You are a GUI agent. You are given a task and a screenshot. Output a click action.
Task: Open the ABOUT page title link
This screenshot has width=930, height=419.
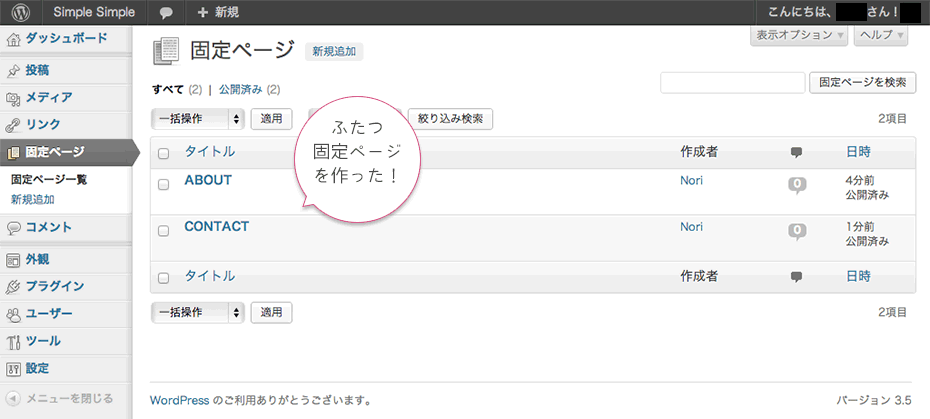[x=208, y=181]
